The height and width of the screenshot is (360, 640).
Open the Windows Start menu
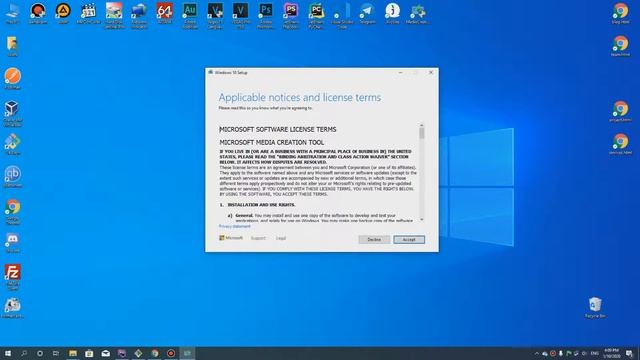click(7, 353)
